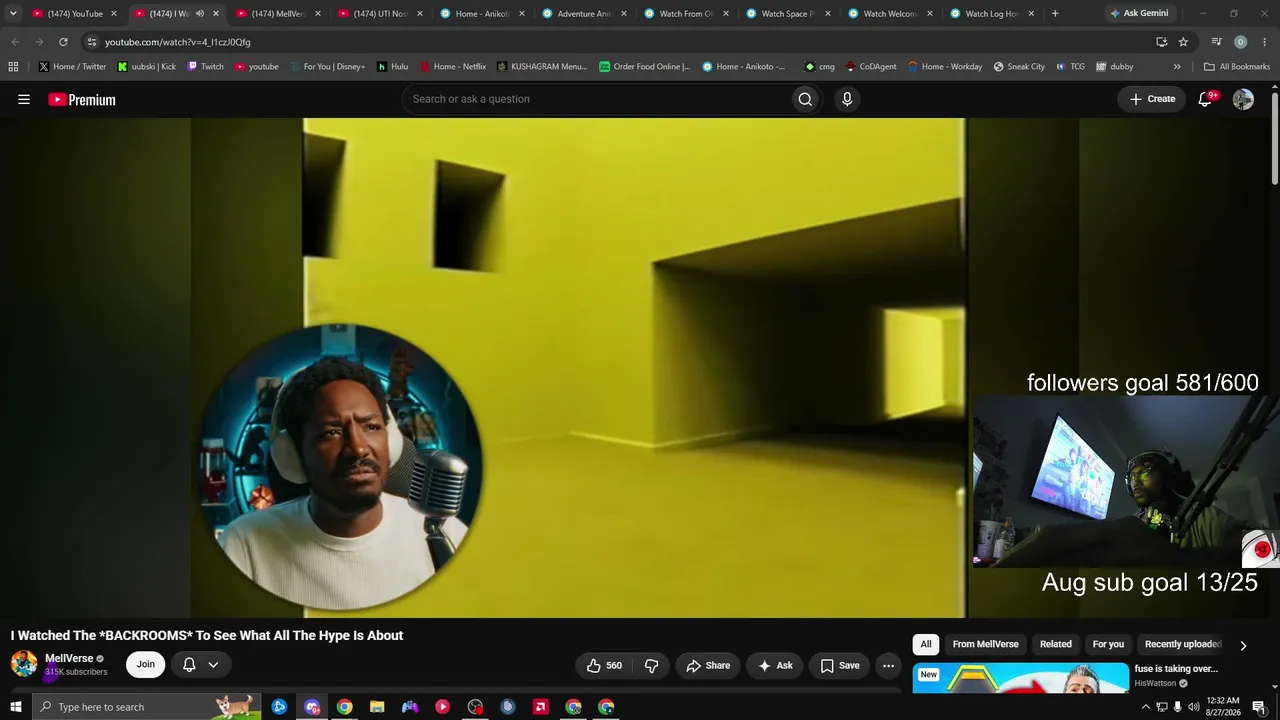1280x720 pixels.
Task: Start voice search with the microphone
Action: pos(847,99)
